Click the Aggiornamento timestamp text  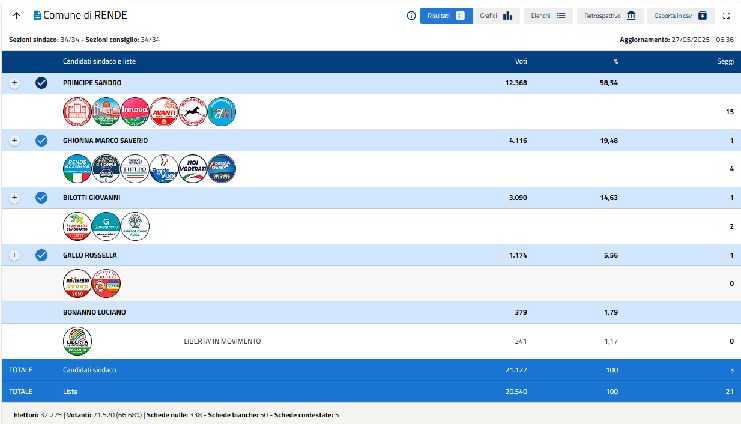(676, 40)
